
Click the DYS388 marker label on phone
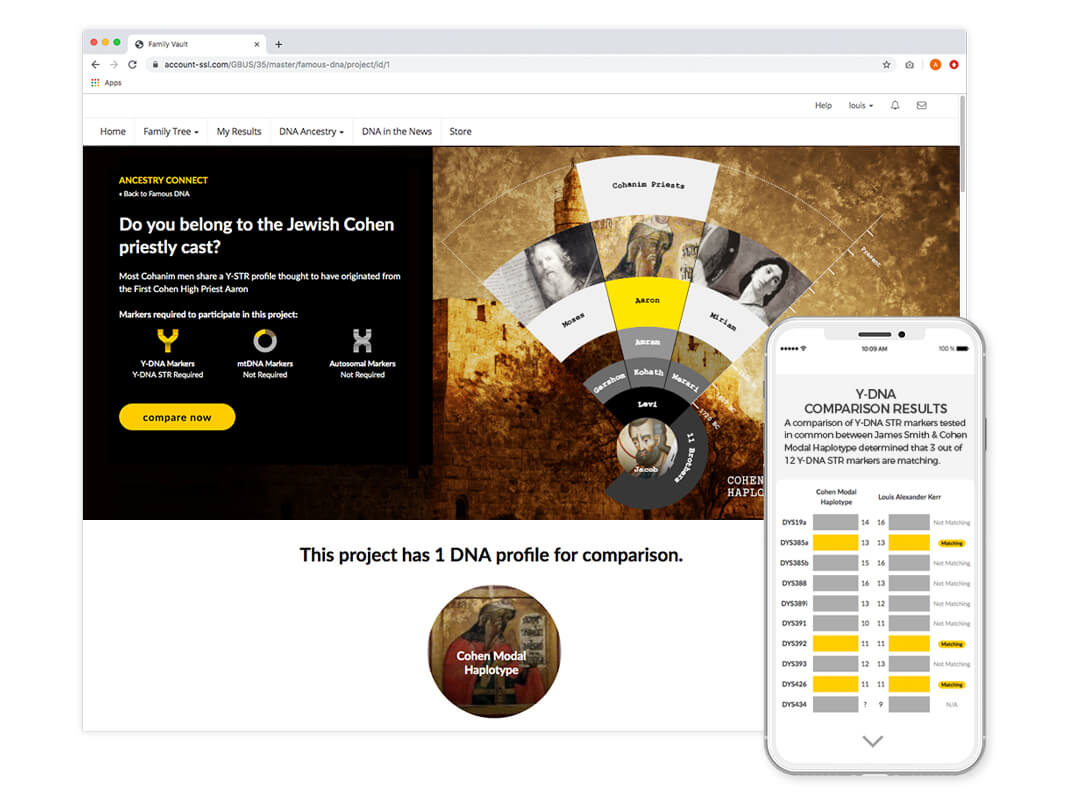(794, 583)
